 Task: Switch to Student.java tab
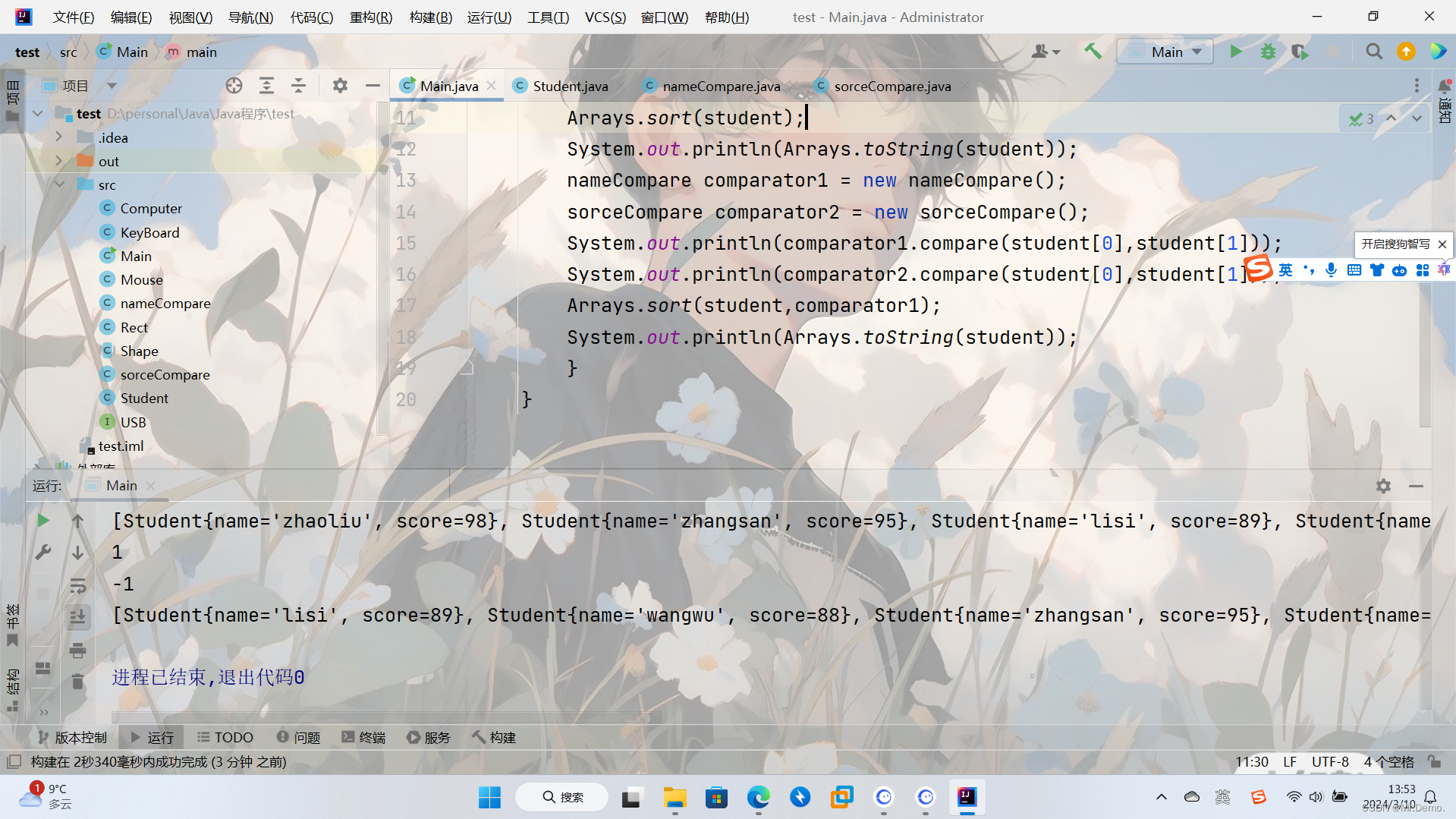point(570,86)
